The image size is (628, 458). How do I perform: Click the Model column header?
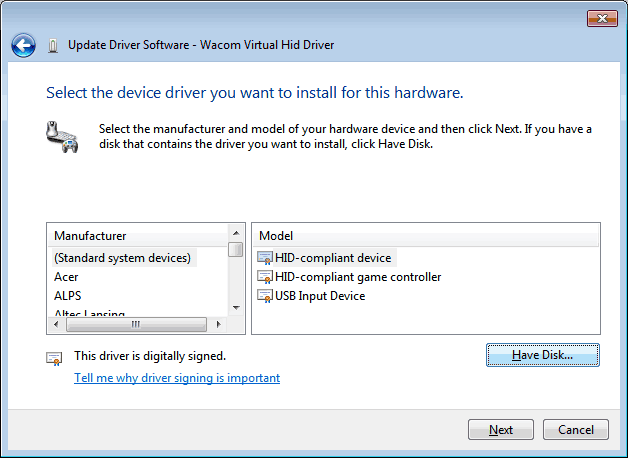[426, 236]
